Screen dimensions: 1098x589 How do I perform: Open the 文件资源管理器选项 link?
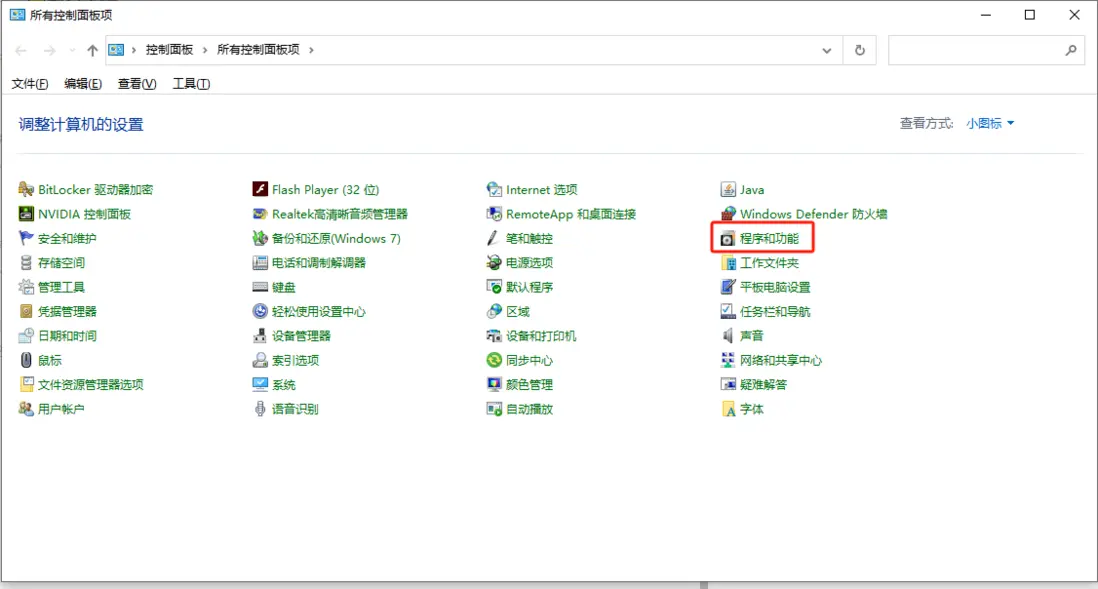(x=90, y=384)
